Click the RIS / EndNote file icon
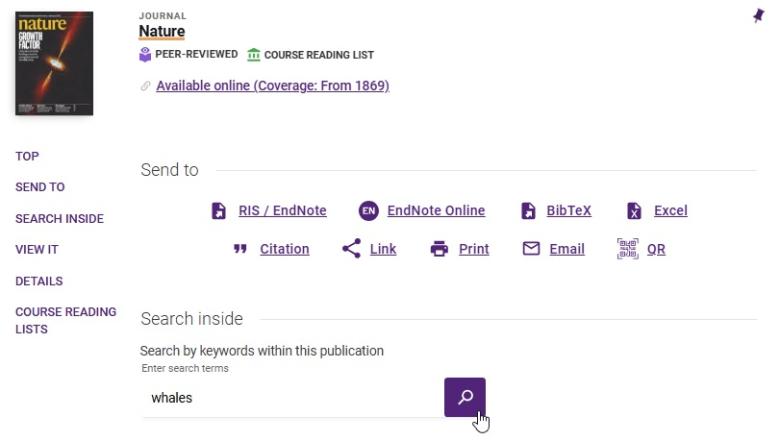Screen dimensions: 780x441 (x=218, y=211)
